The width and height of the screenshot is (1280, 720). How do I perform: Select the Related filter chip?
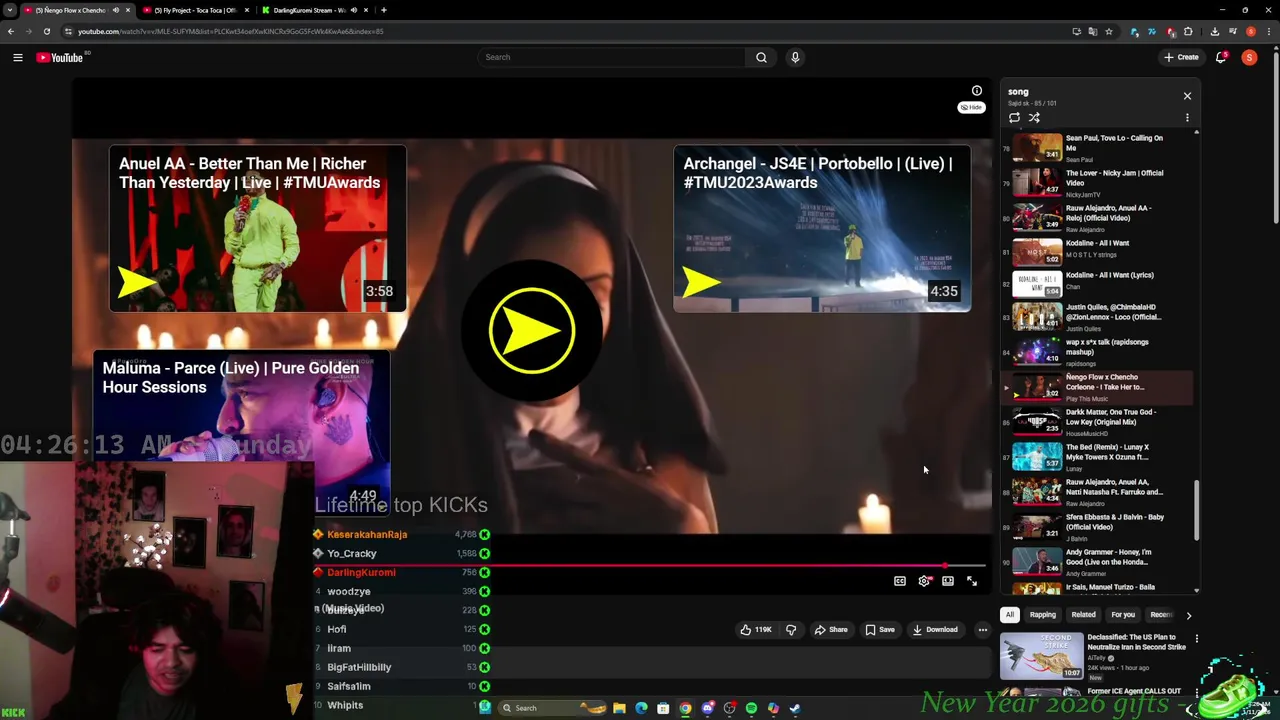point(1084,615)
